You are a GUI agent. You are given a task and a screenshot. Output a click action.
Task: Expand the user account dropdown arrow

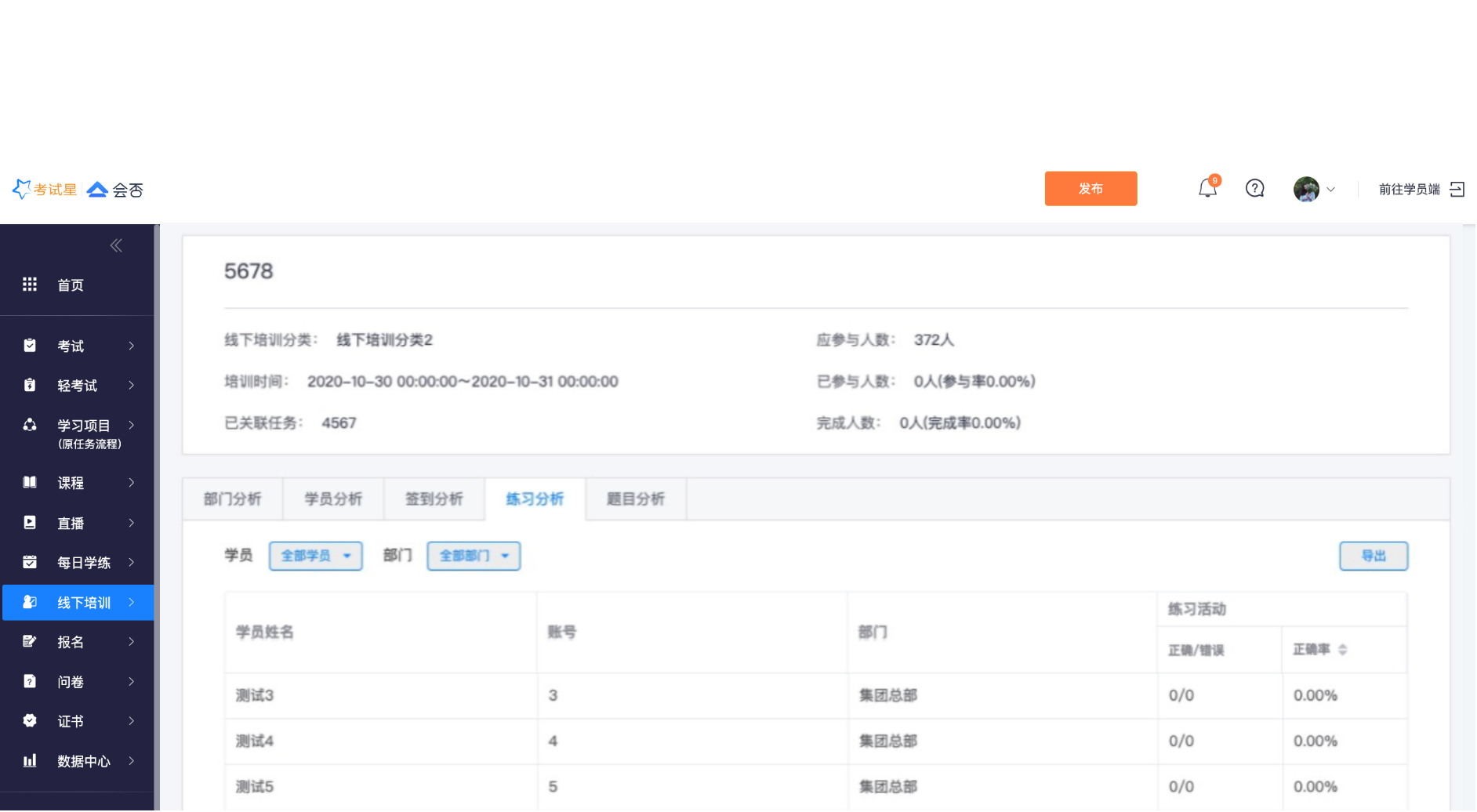1330,190
